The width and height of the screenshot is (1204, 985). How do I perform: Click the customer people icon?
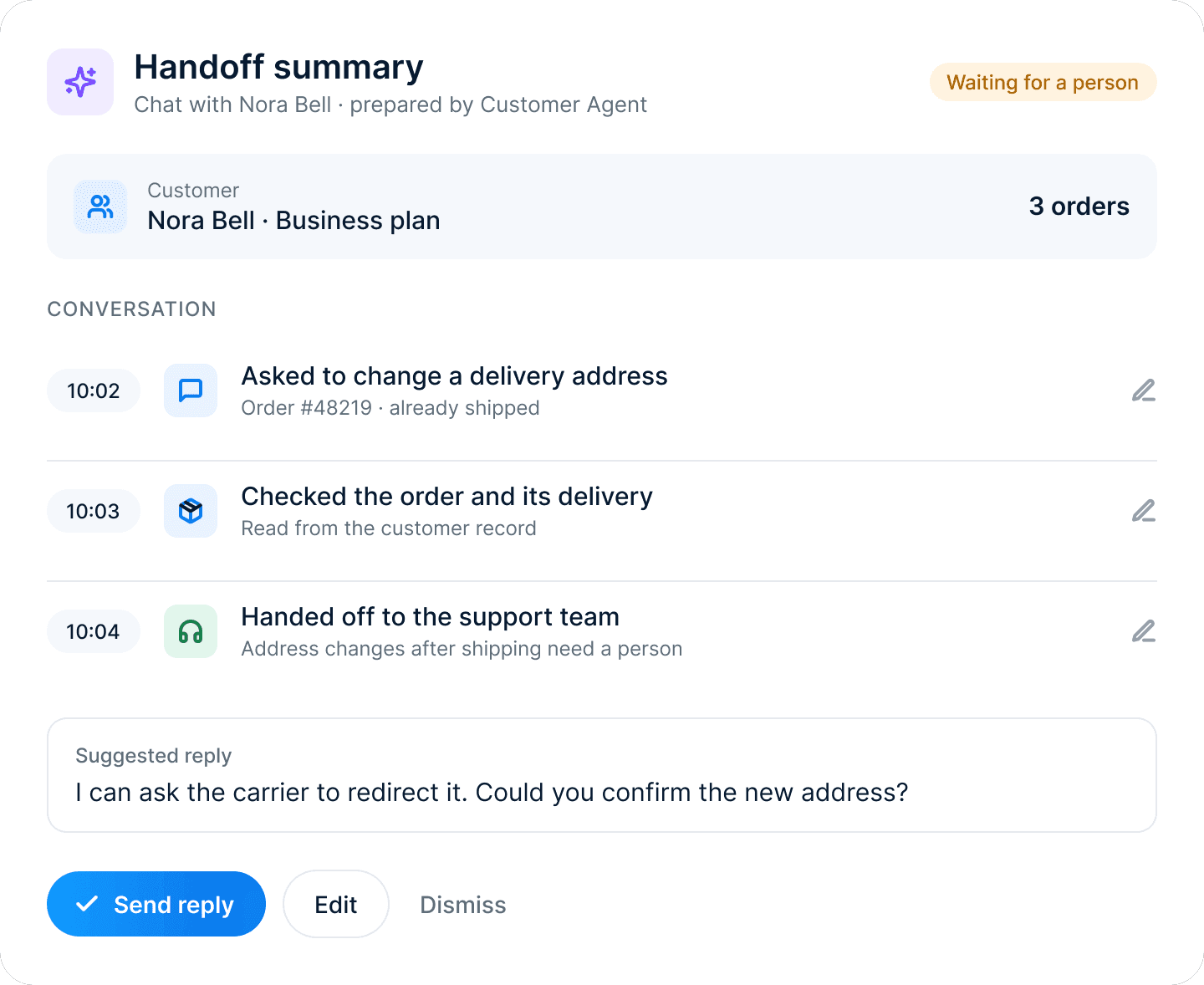100,207
